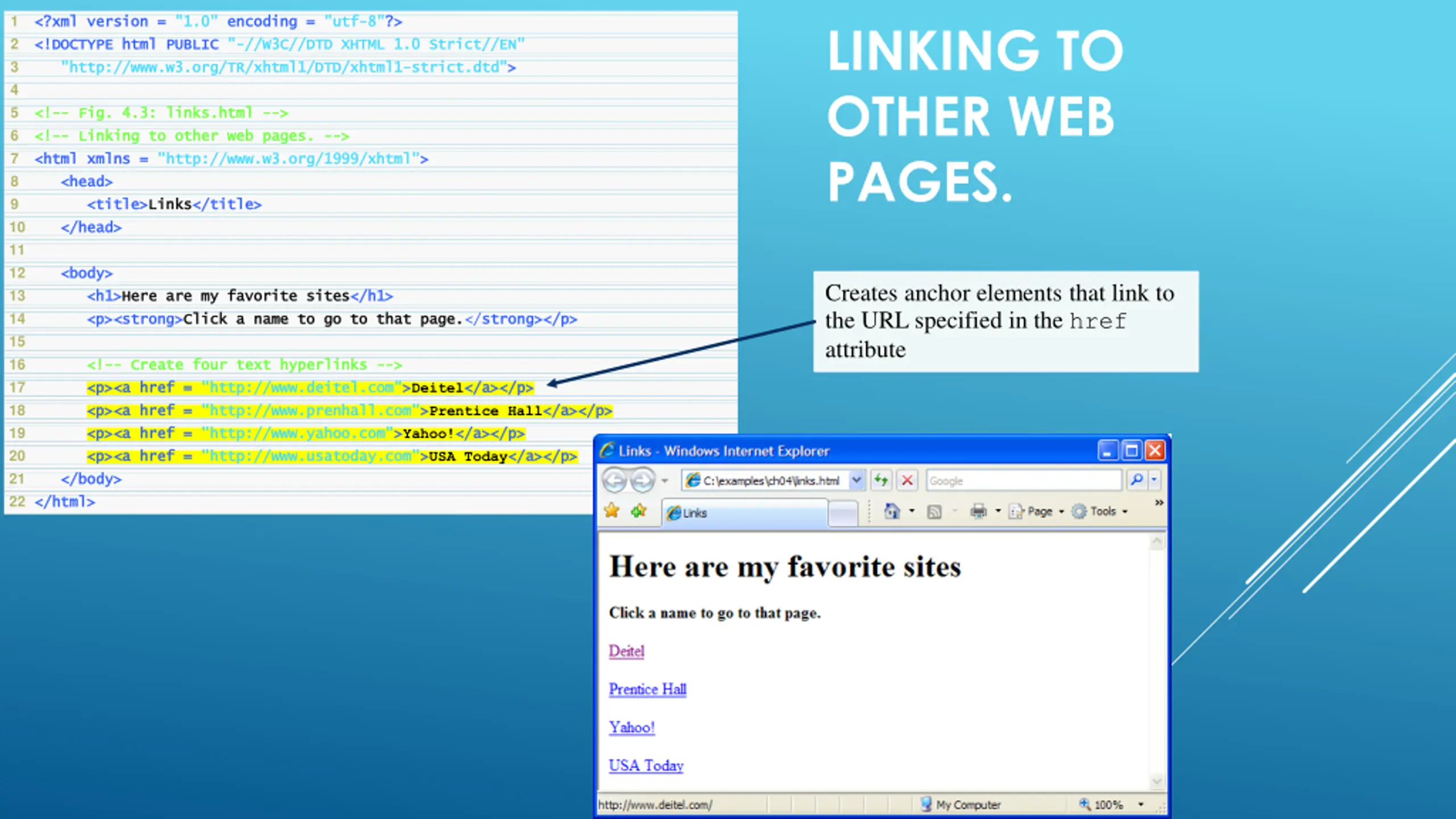
Task: Open the zoom level dropdown arrow
Action: point(1140,805)
